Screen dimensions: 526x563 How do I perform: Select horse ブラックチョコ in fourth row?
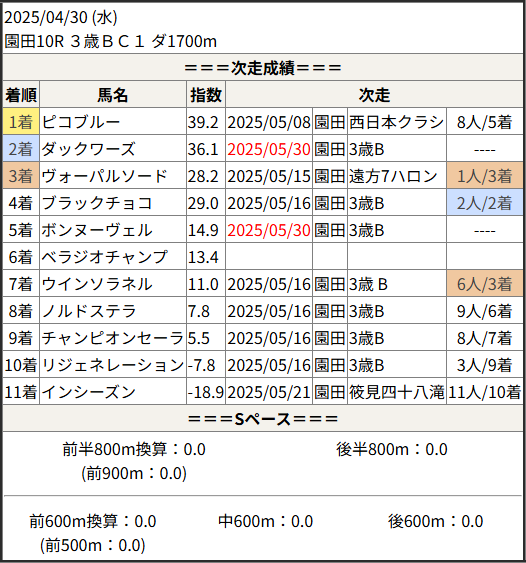pyautogui.click(x=97, y=203)
